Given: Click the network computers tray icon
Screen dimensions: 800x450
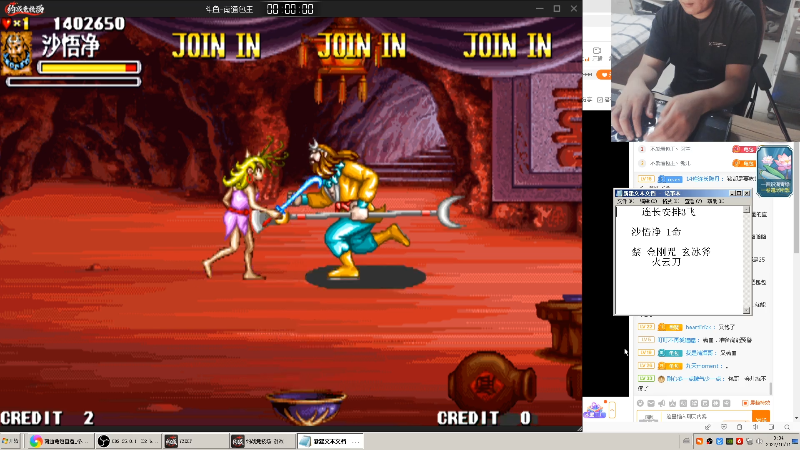Looking at the screenshot, I should 749,441.
